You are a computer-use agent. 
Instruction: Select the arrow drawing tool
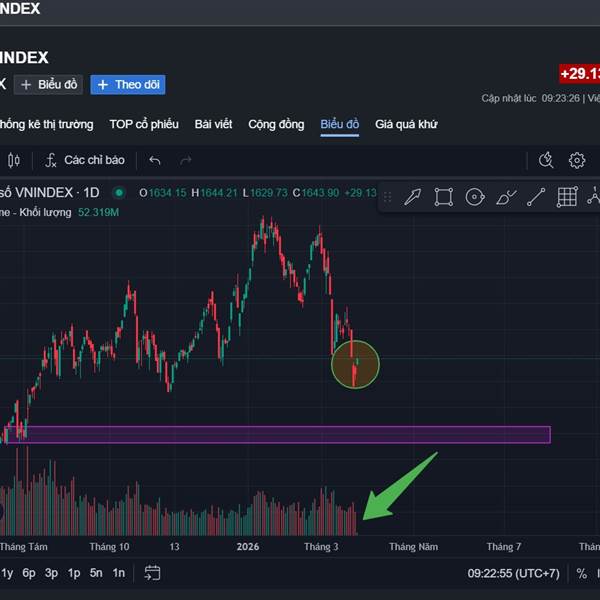click(412, 197)
